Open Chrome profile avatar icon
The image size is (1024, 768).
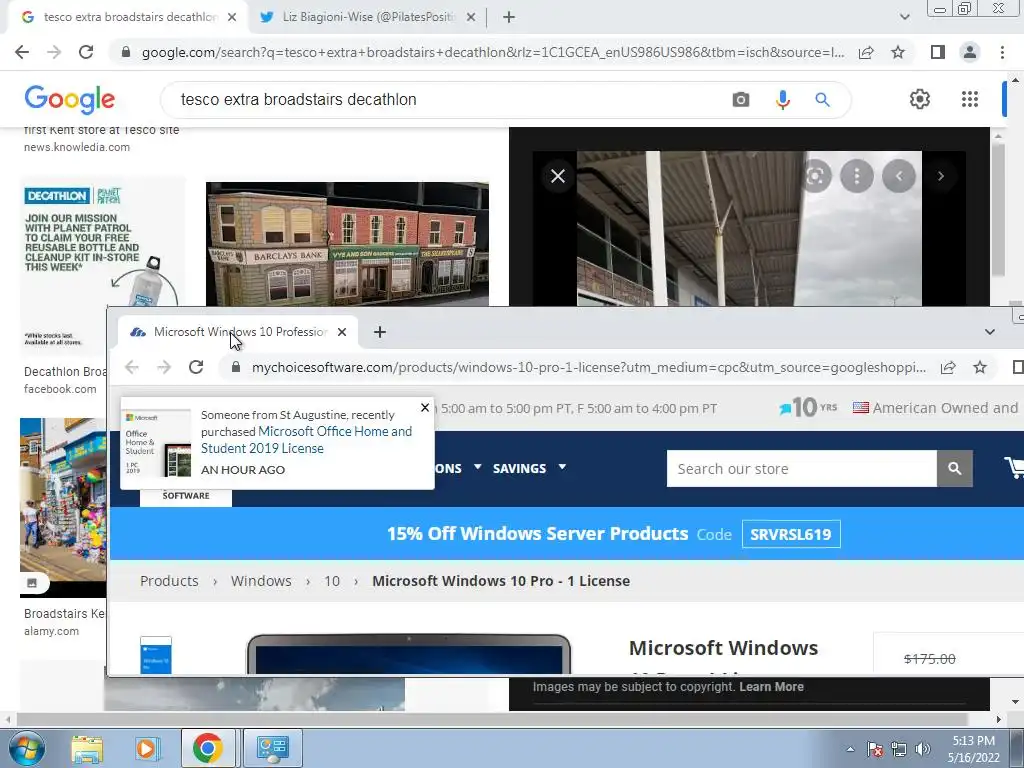tap(970, 52)
